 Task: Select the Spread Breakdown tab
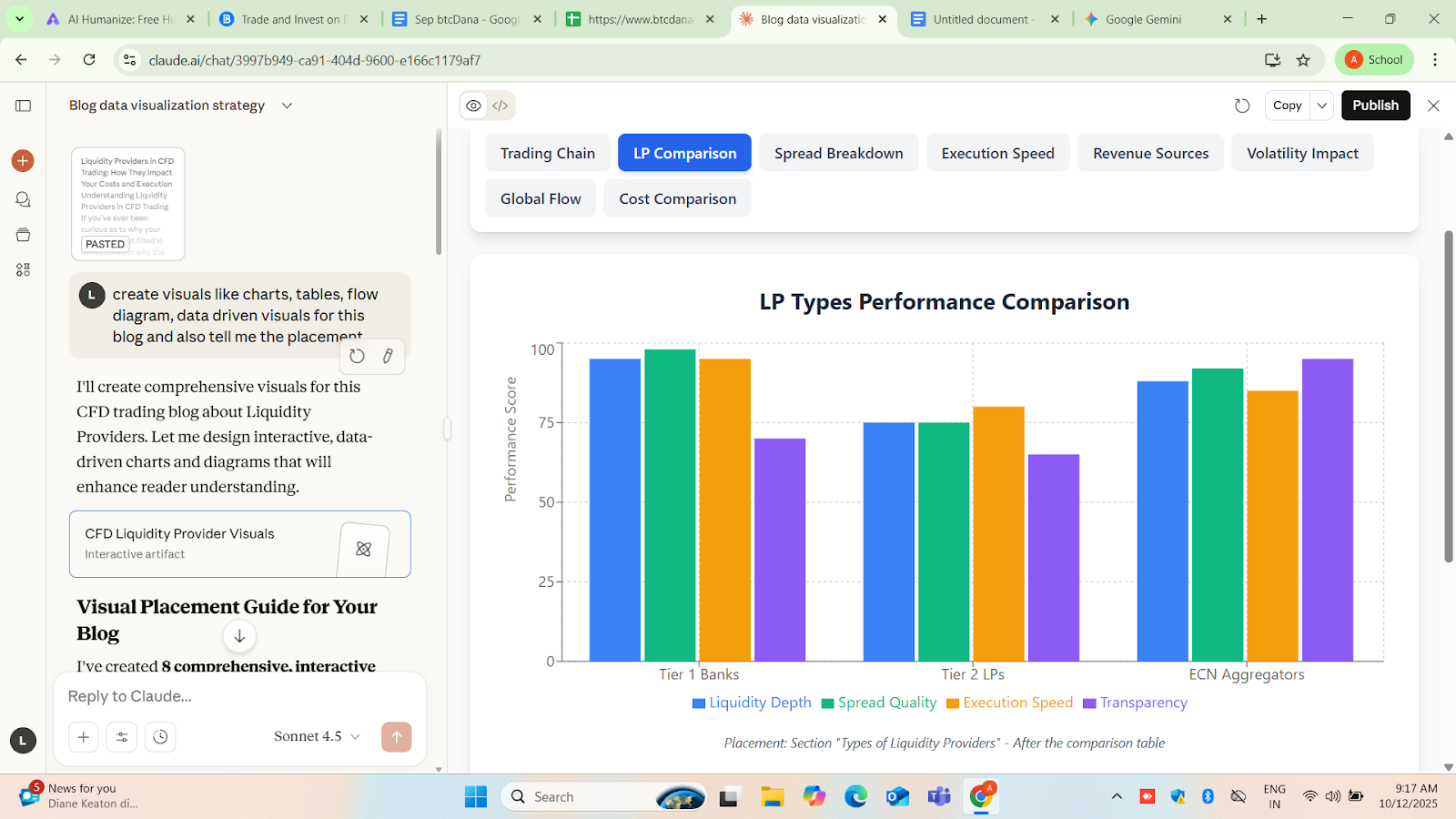tap(838, 153)
